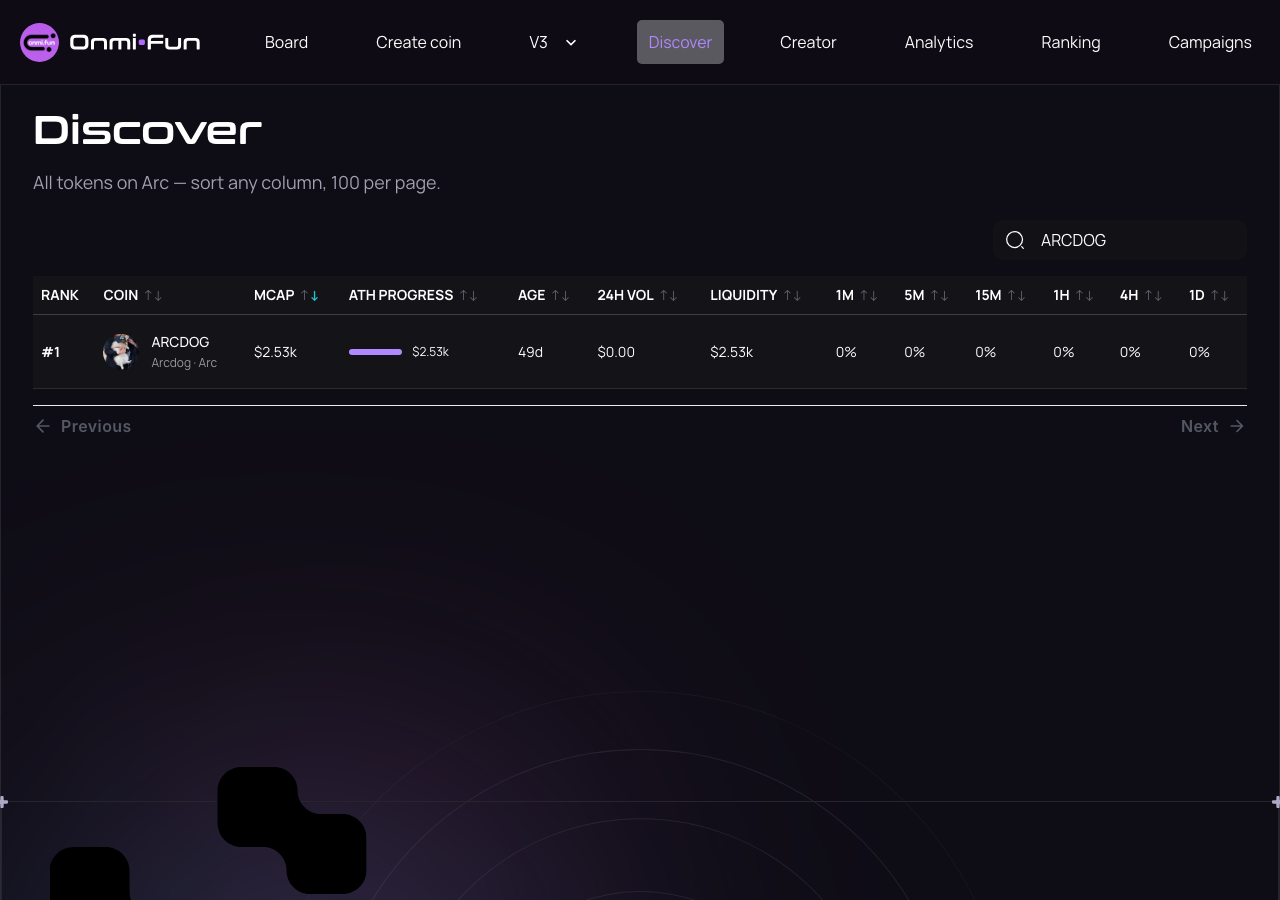Open the Ranking page
This screenshot has width=1280, height=900.
coord(1071,42)
